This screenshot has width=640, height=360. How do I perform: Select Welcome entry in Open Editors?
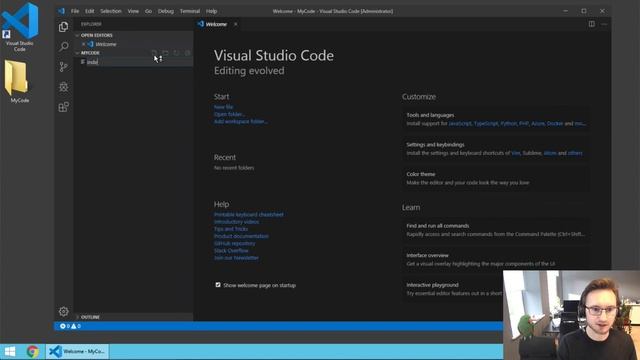point(106,44)
